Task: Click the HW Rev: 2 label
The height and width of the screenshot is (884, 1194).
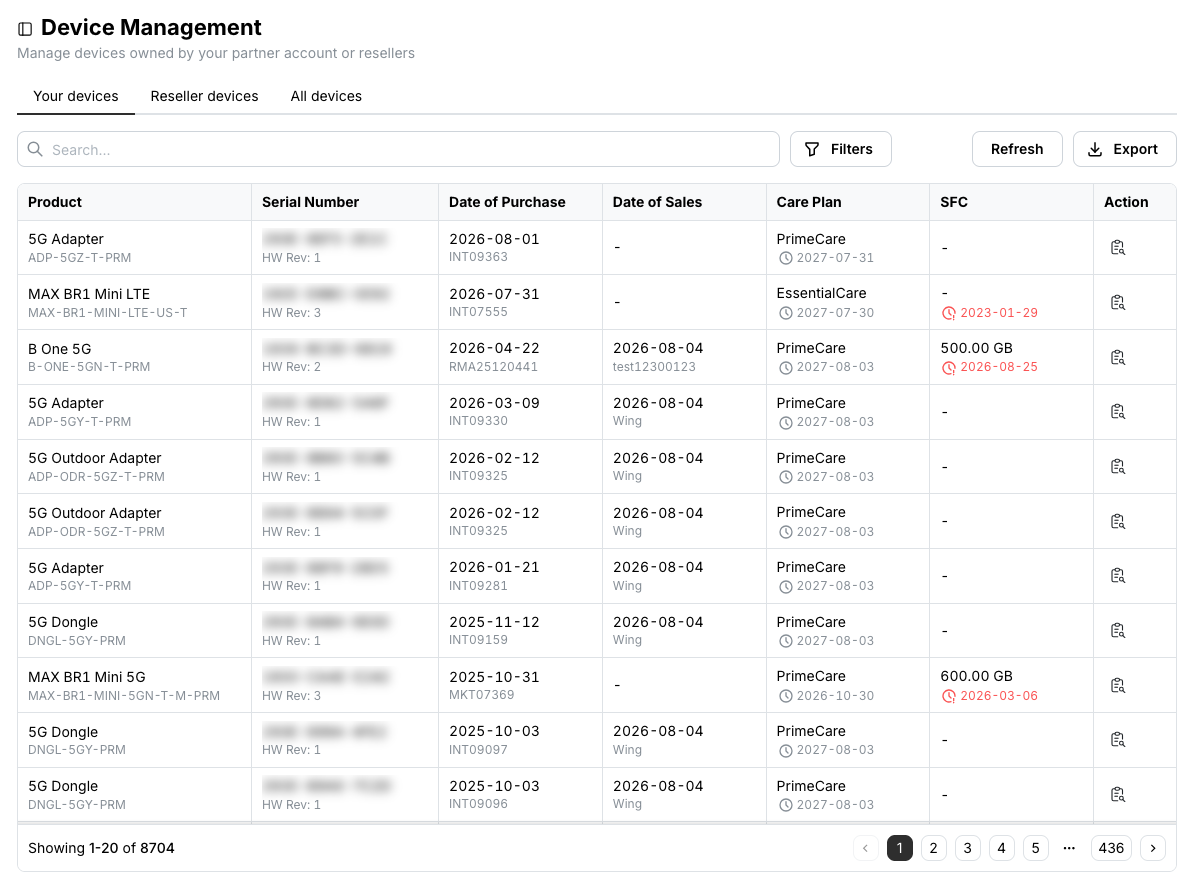Action: [x=292, y=367]
